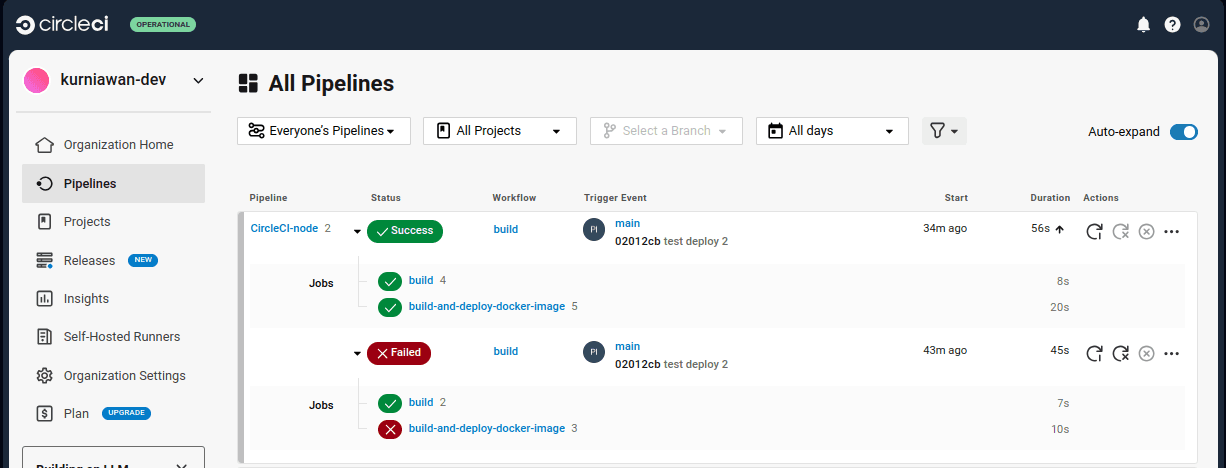The height and width of the screenshot is (468, 1226).
Task: Click the kurniawan-dev organization avatar
Action: (37, 80)
